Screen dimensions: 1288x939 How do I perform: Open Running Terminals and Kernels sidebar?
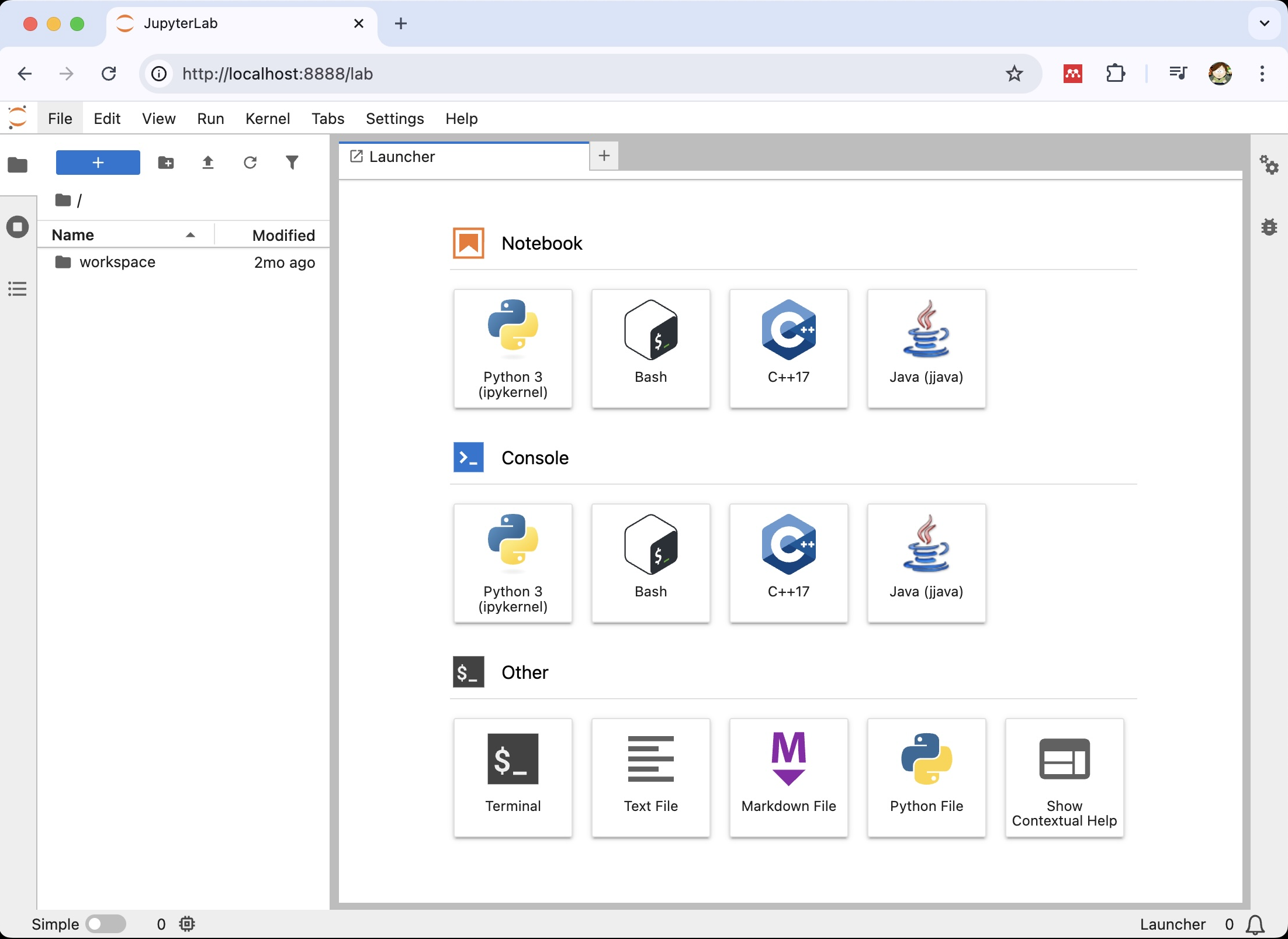click(x=18, y=227)
